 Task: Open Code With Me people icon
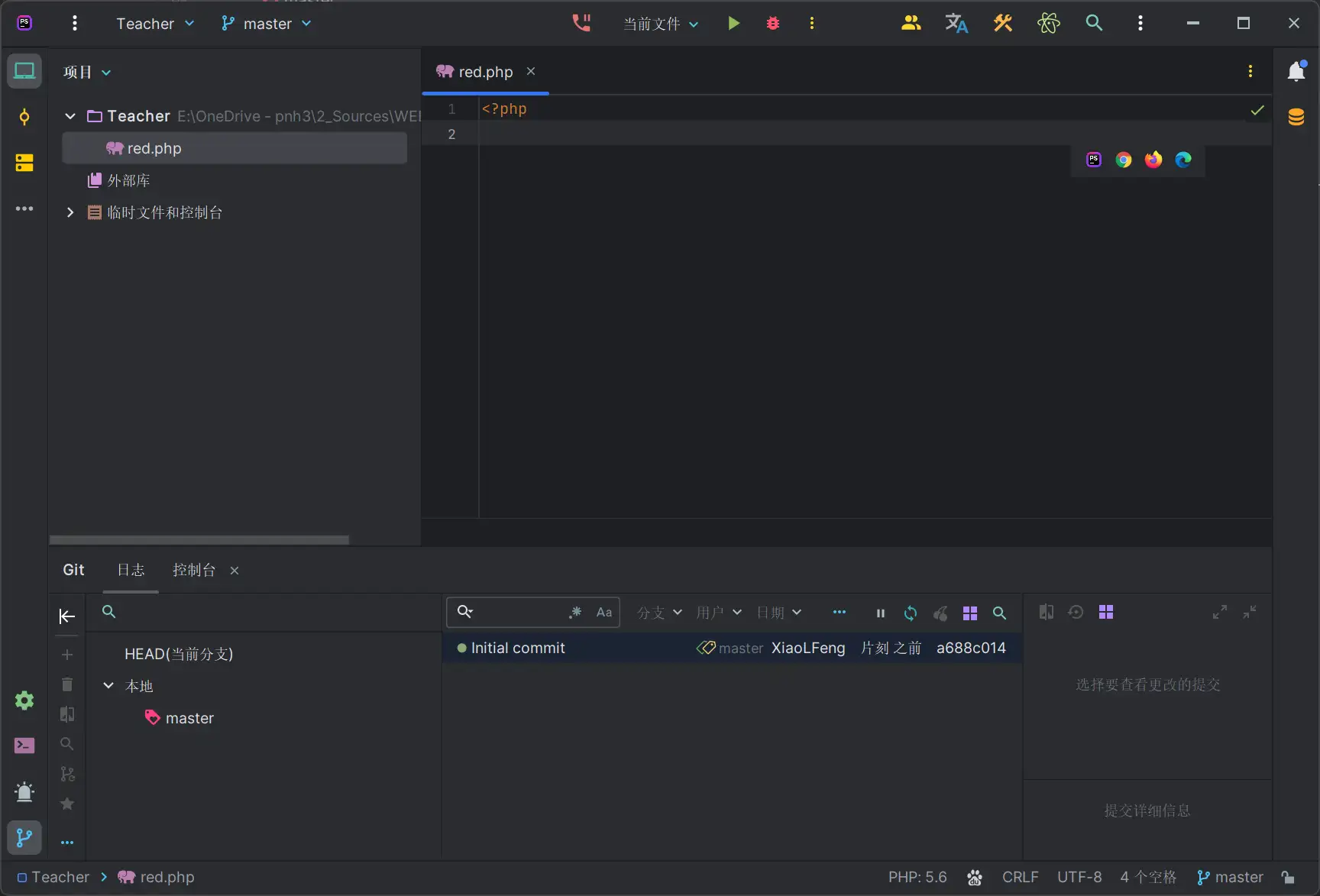911,24
